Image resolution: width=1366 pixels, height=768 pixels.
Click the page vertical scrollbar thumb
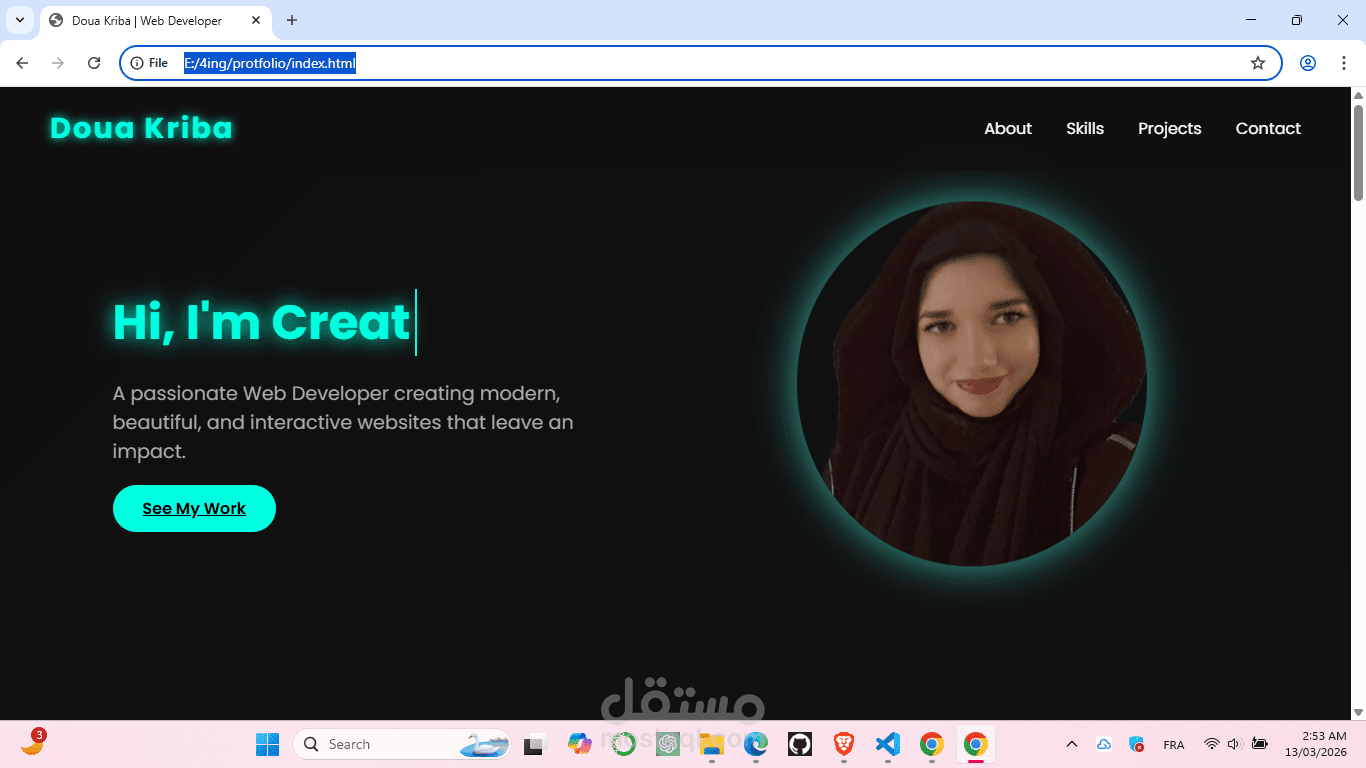1358,152
